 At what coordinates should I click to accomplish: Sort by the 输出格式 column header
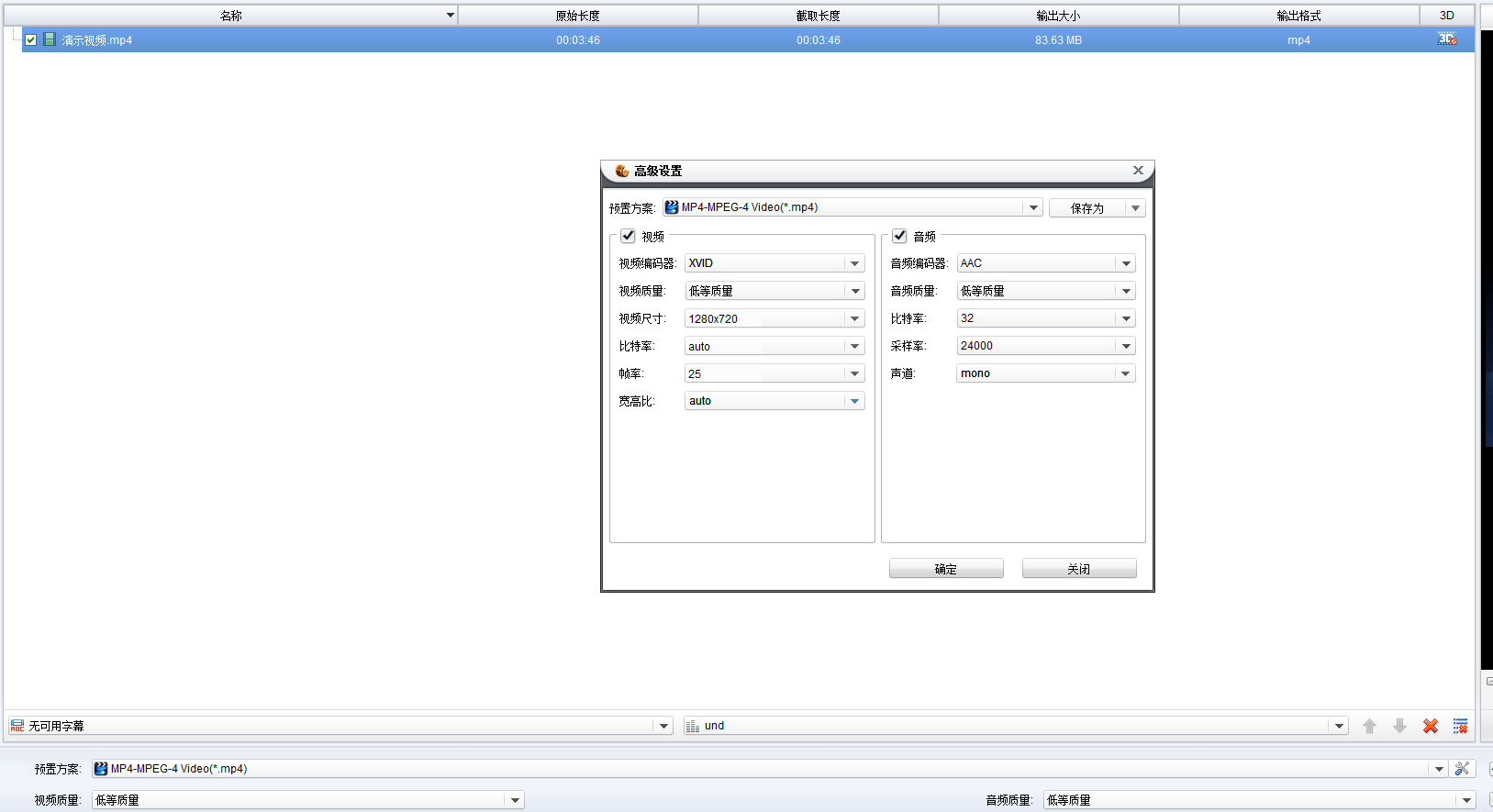coord(1299,16)
